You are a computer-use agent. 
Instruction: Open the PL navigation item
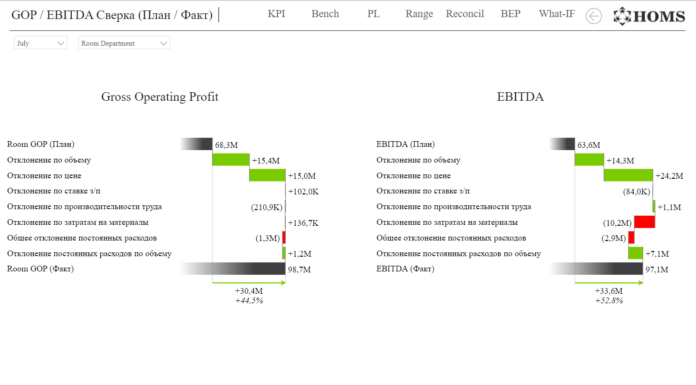click(373, 14)
